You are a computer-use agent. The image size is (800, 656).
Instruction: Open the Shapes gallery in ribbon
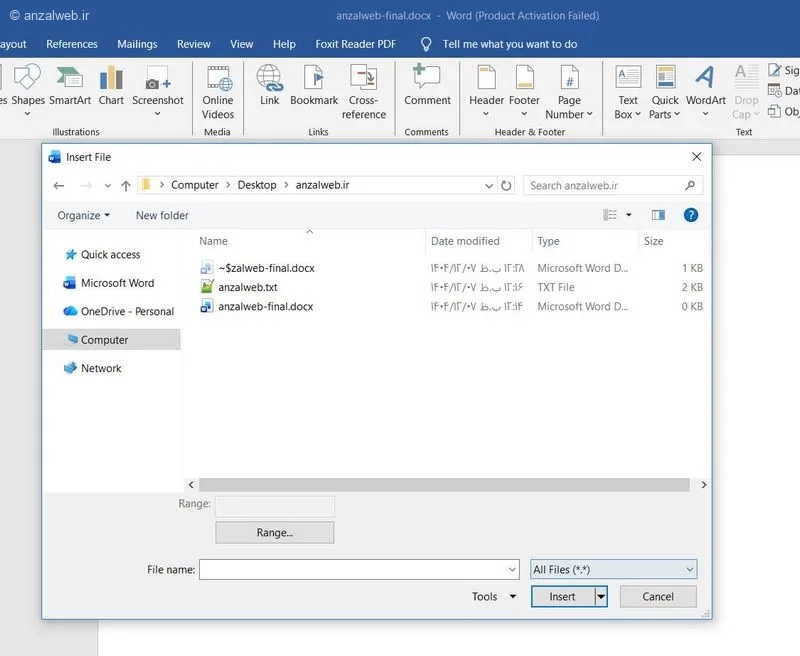28,90
